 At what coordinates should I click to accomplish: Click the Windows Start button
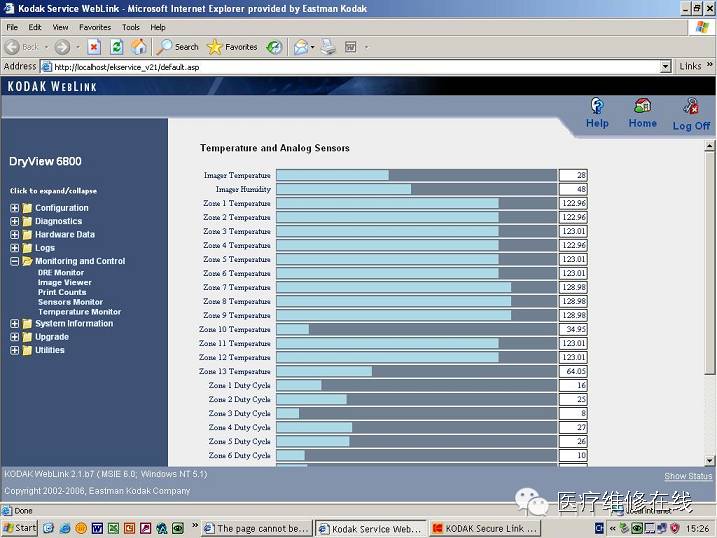pyautogui.click(x=19, y=528)
